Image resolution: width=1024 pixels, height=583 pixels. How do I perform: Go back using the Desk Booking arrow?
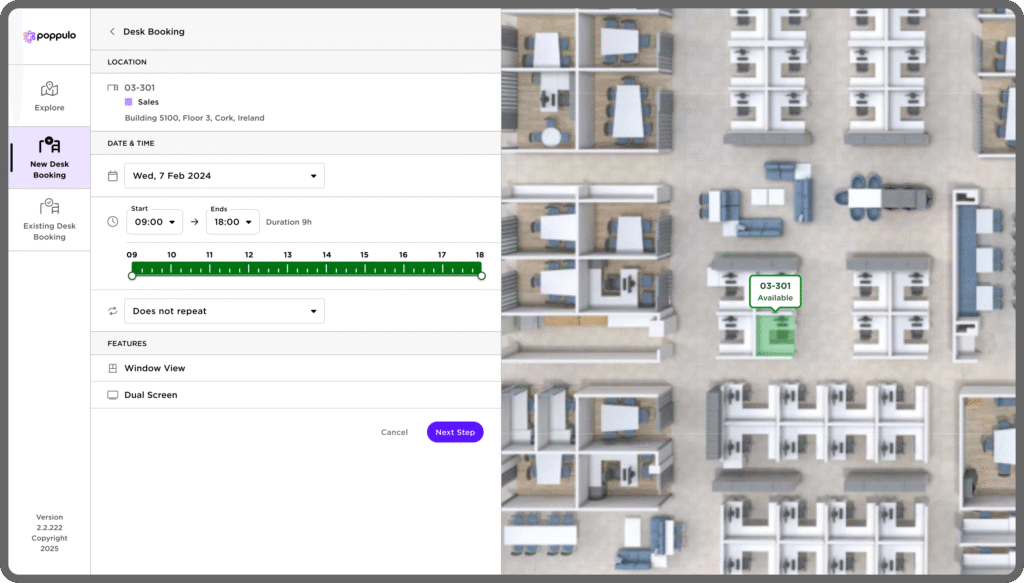click(112, 32)
